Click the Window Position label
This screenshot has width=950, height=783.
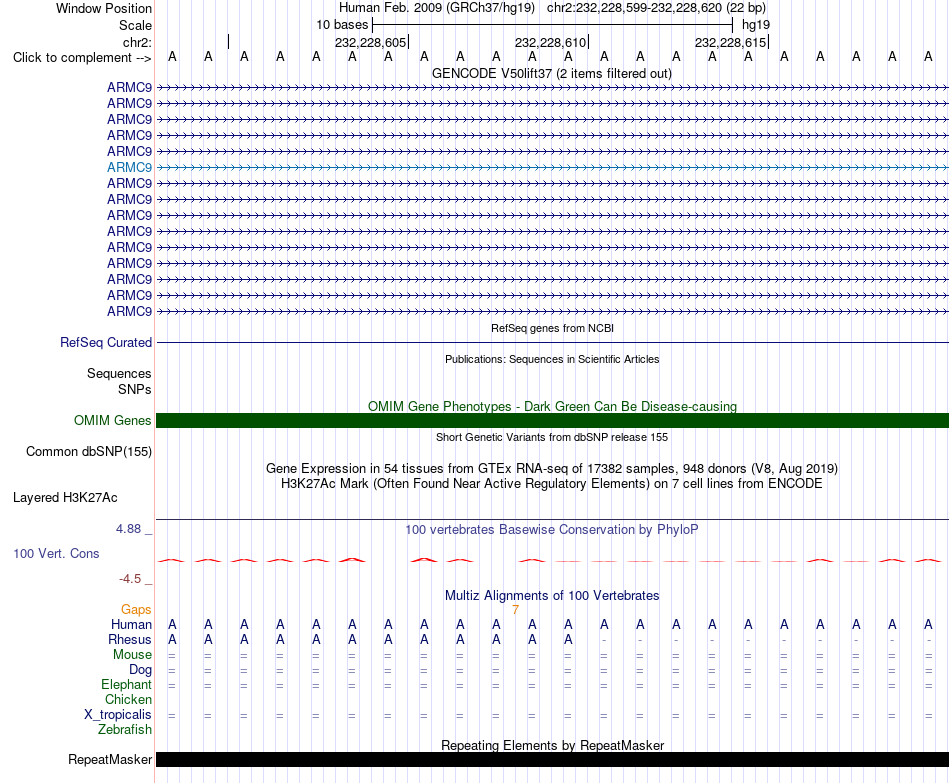(x=104, y=8)
